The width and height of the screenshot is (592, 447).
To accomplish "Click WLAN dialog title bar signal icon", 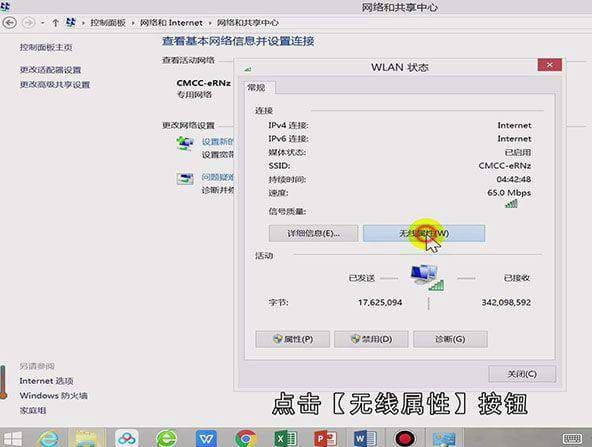I will tap(248, 69).
